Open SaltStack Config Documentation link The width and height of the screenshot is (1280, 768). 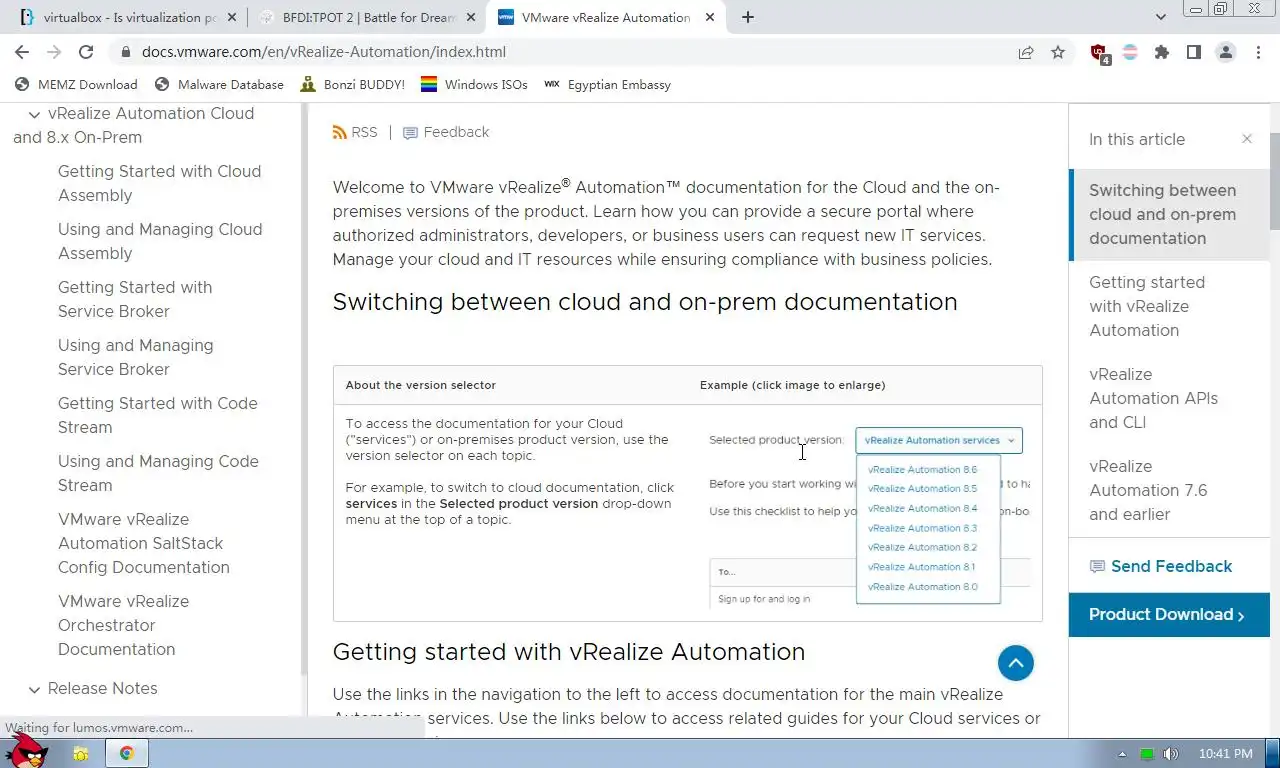click(x=143, y=543)
